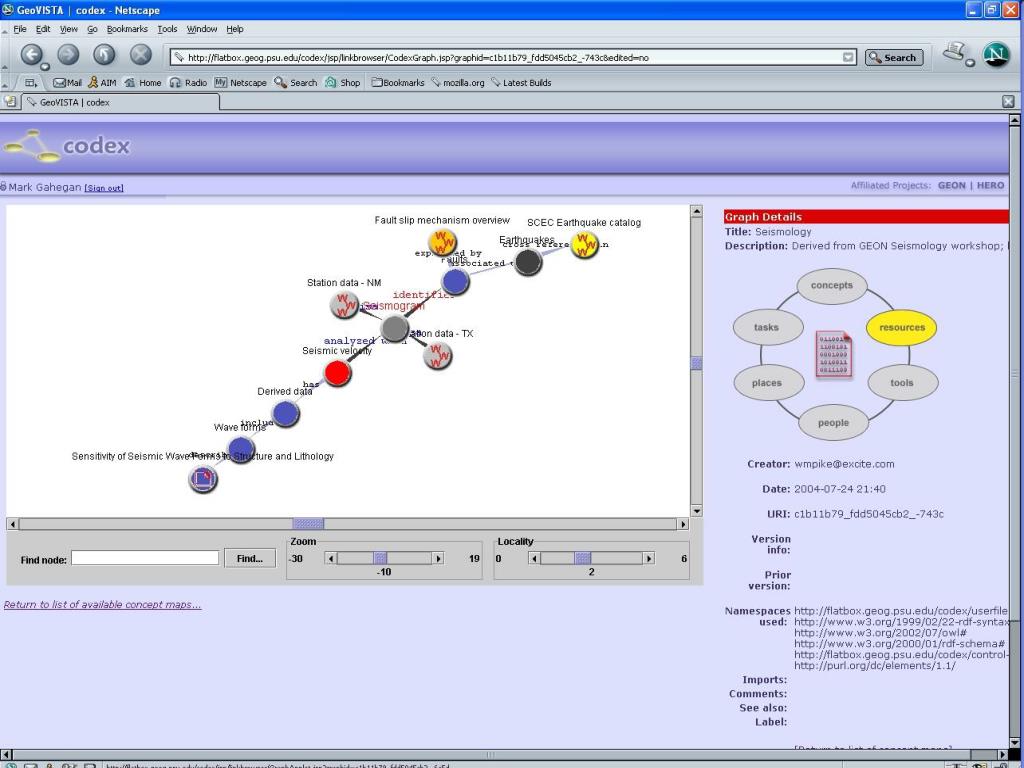The image size is (1024, 768).
Task: Select the gray Seismogram node
Action: (394, 328)
